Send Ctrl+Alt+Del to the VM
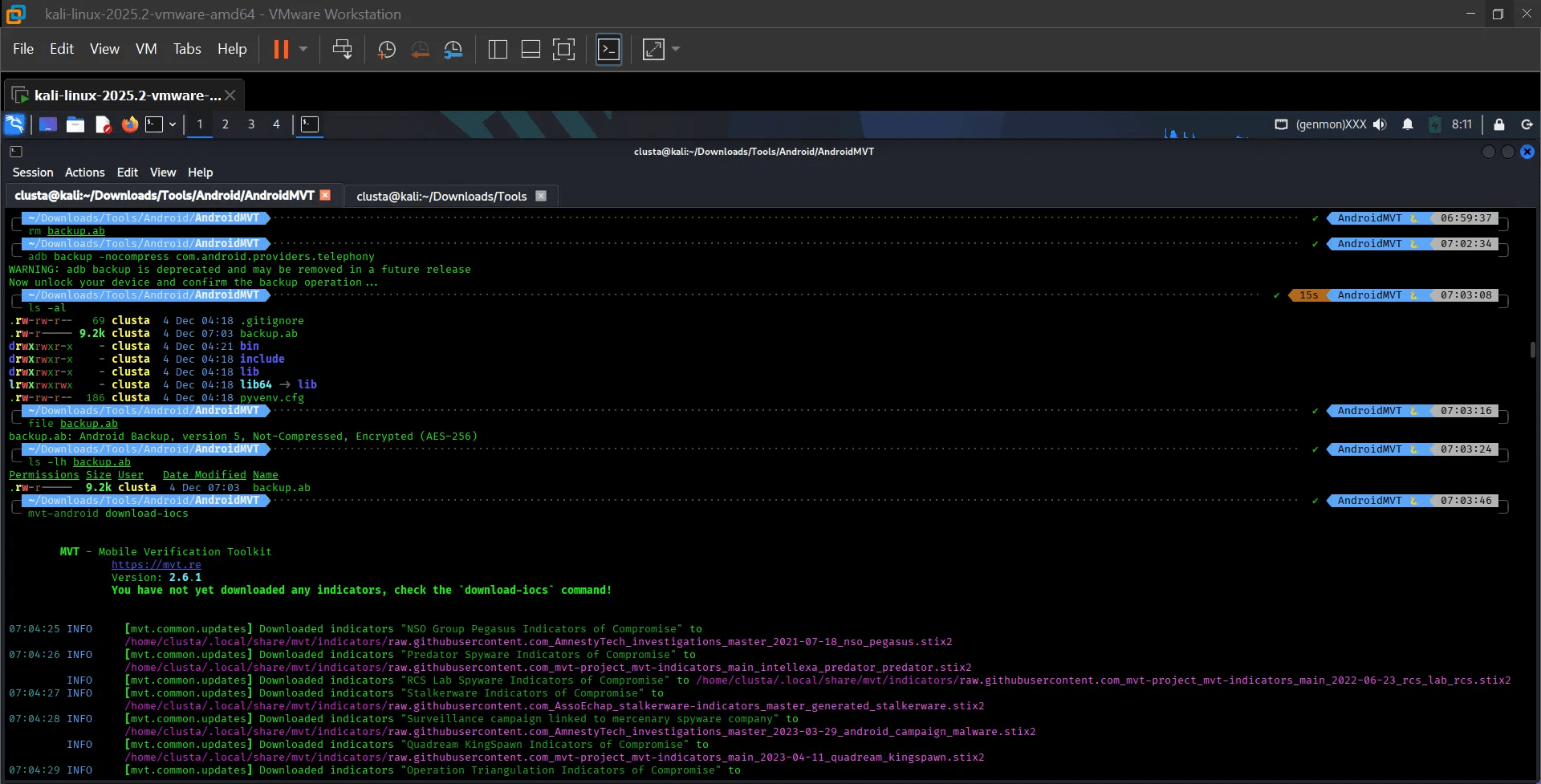This screenshot has width=1541, height=784. (x=342, y=50)
